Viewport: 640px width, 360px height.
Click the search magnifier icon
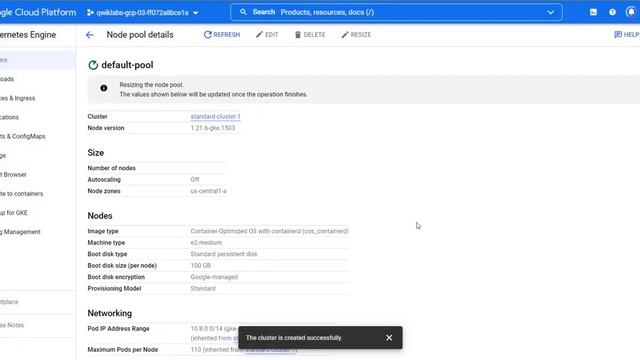[x=243, y=12]
